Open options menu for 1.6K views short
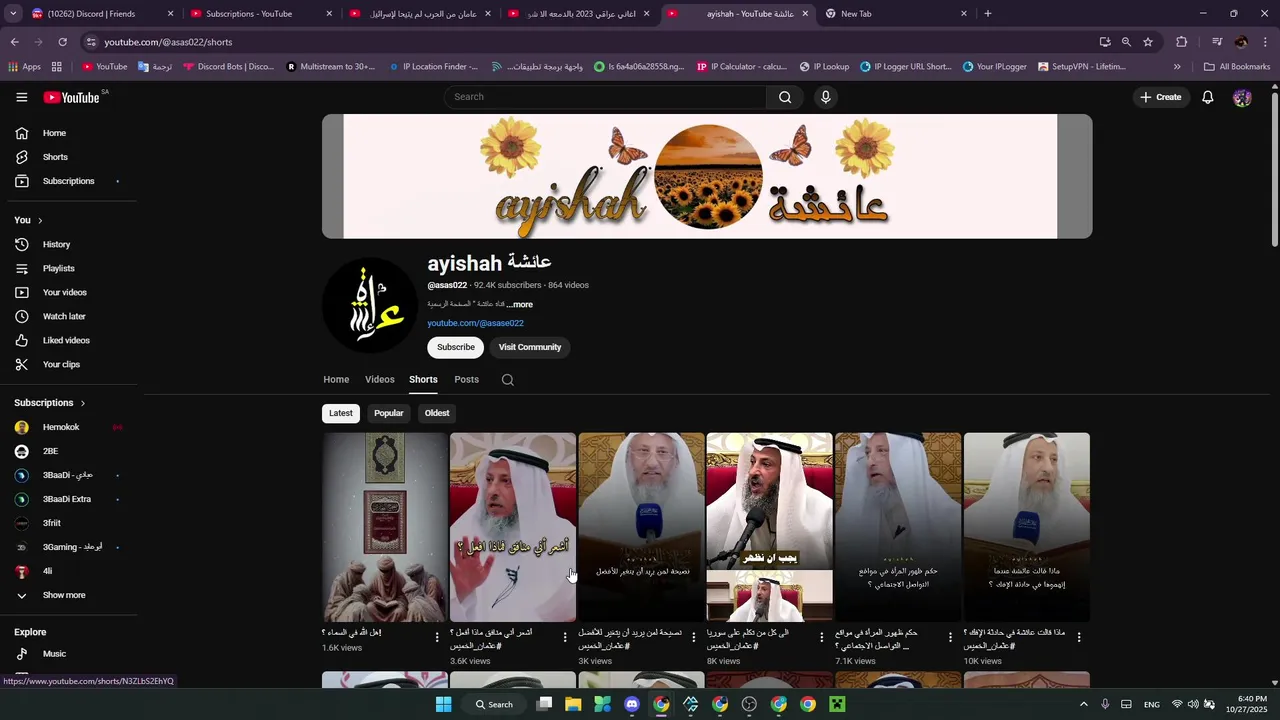 pyautogui.click(x=437, y=637)
